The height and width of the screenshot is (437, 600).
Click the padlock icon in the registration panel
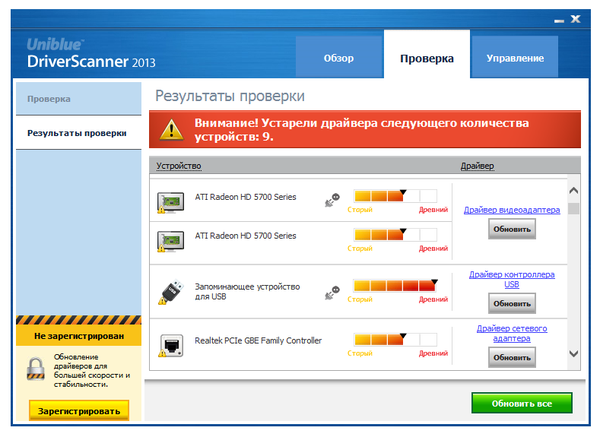click(x=36, y=369)
